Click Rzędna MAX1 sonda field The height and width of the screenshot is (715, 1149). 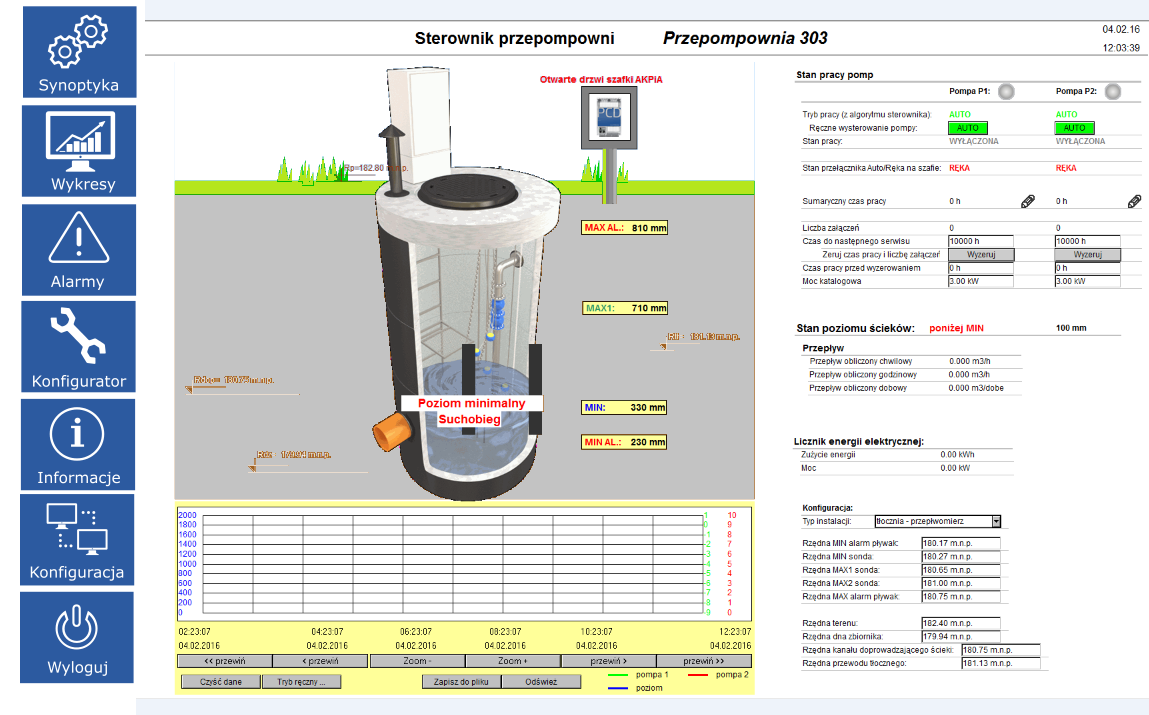click(961, 570)
